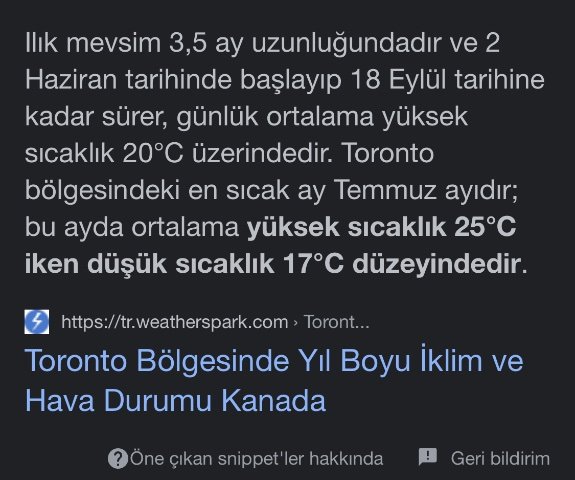
Task: Open the question mark help icon
Action: coord(118,458)
